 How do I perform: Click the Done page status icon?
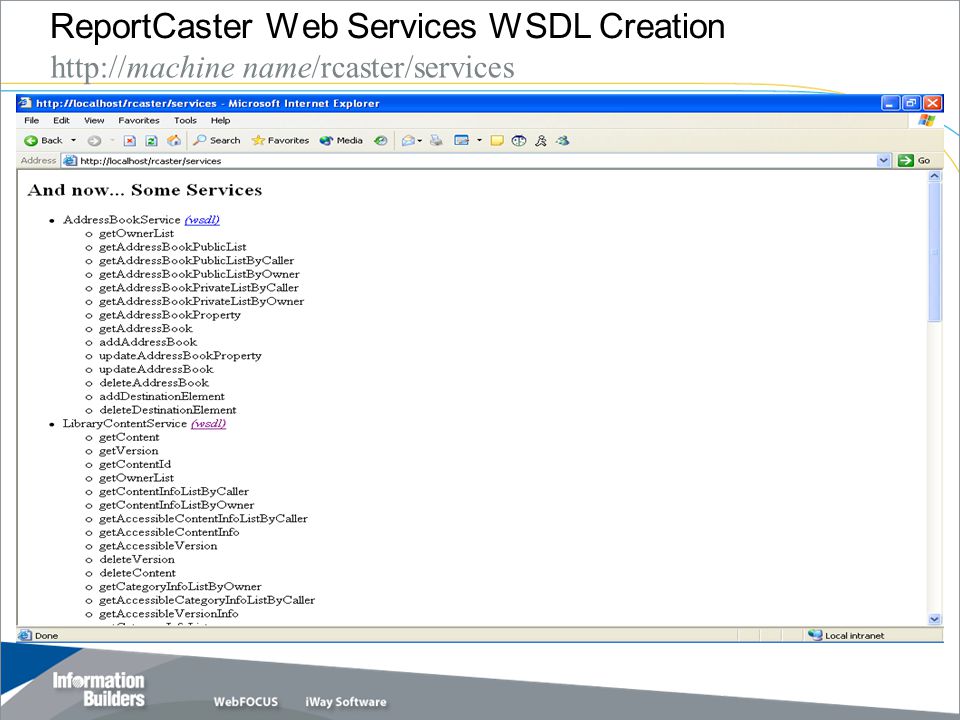point(24,635)
